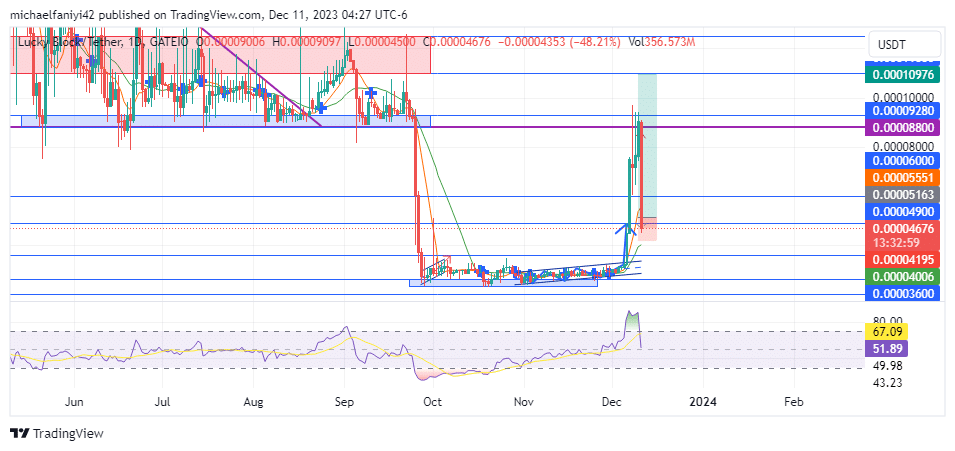Select the green long position target zone

pos(647,145)
